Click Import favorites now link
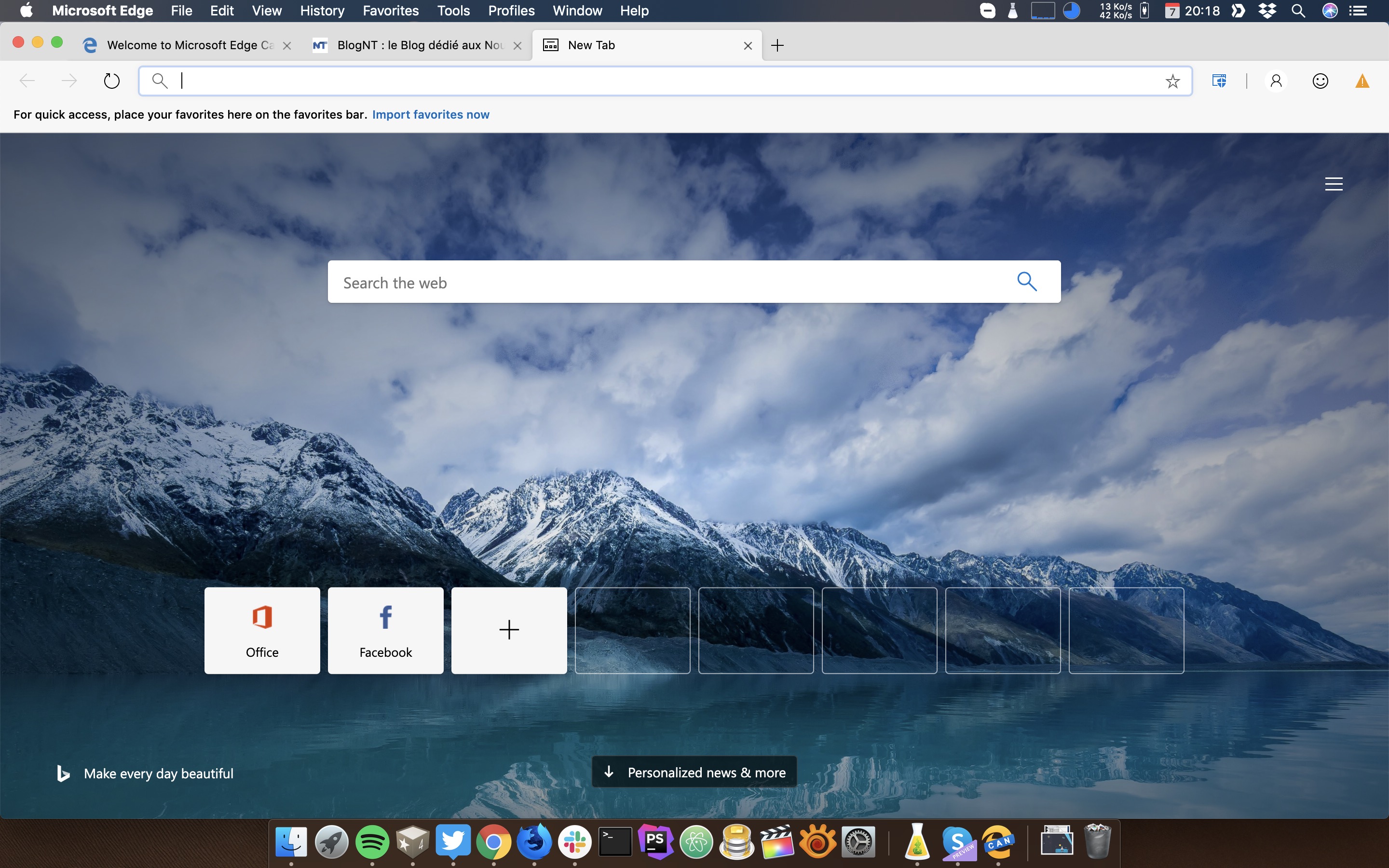Viewport: 1389px width, 868px height. (431, 114)
